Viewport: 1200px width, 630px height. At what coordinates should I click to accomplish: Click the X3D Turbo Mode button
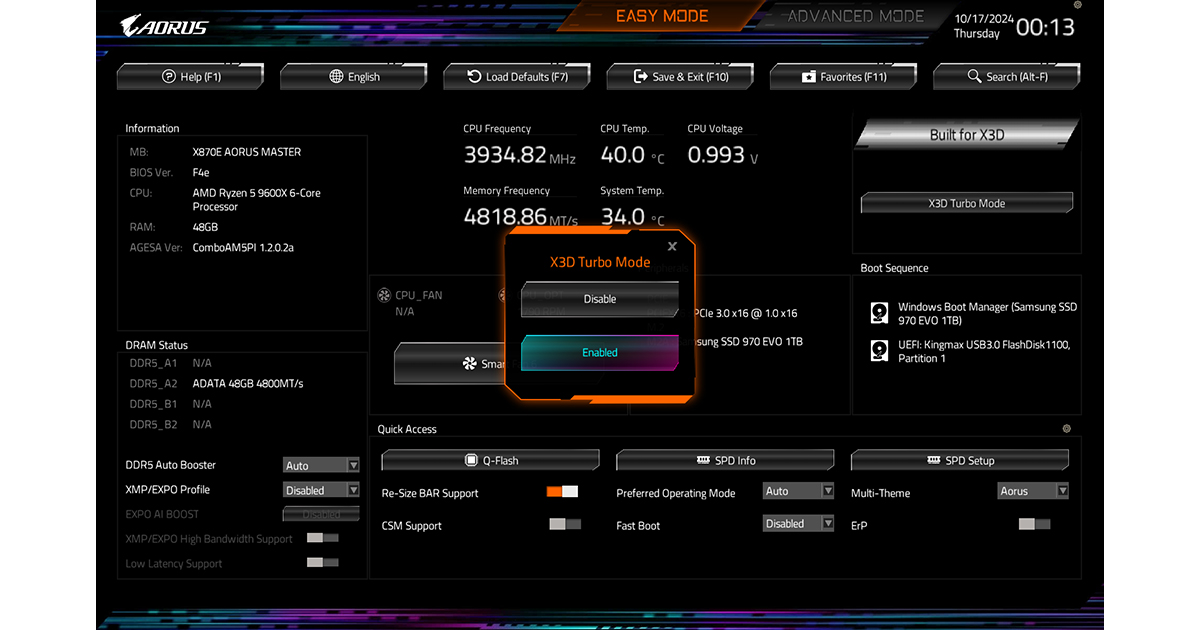coord(966,203)
